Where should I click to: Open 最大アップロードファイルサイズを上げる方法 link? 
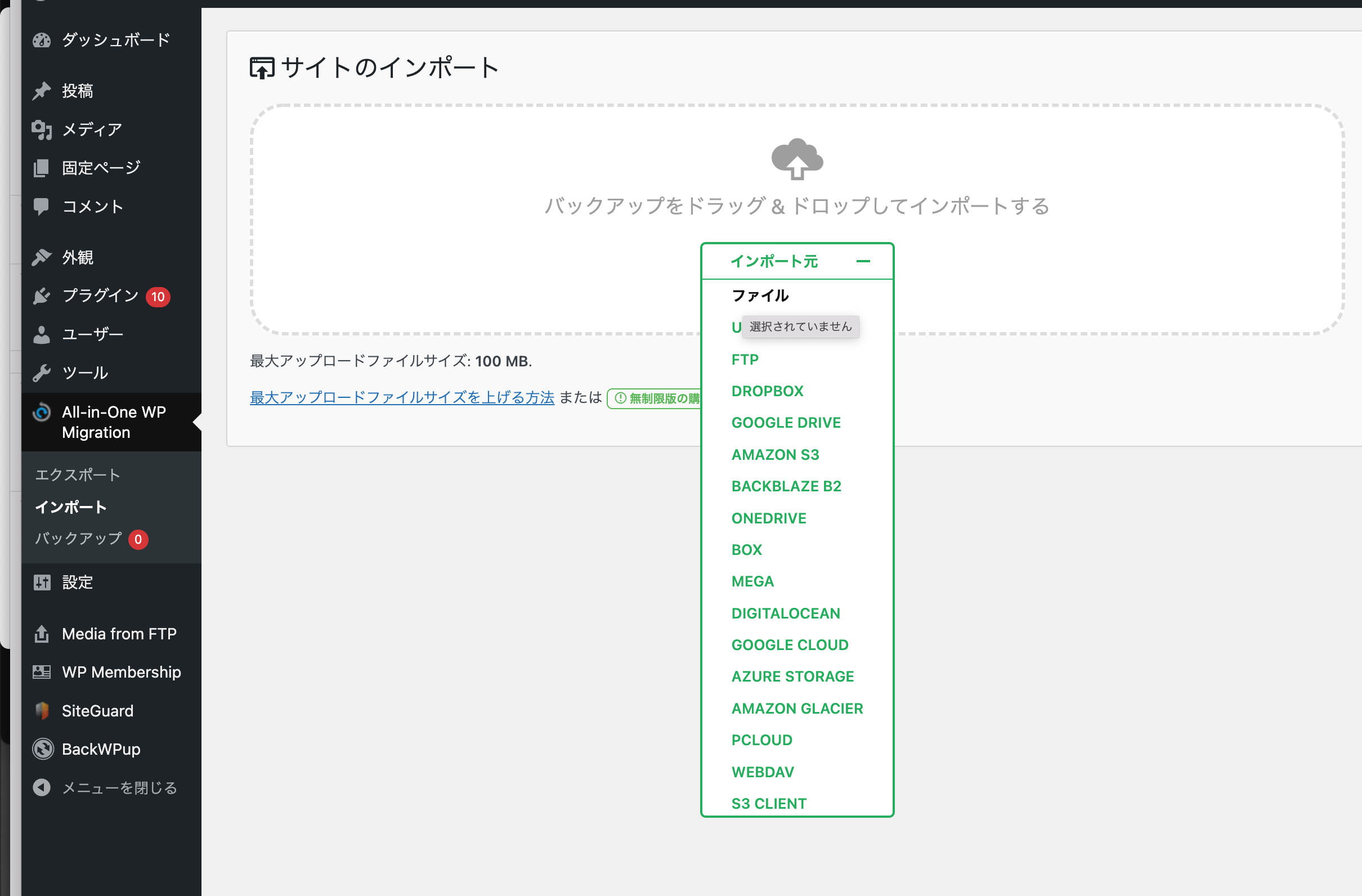402,397
